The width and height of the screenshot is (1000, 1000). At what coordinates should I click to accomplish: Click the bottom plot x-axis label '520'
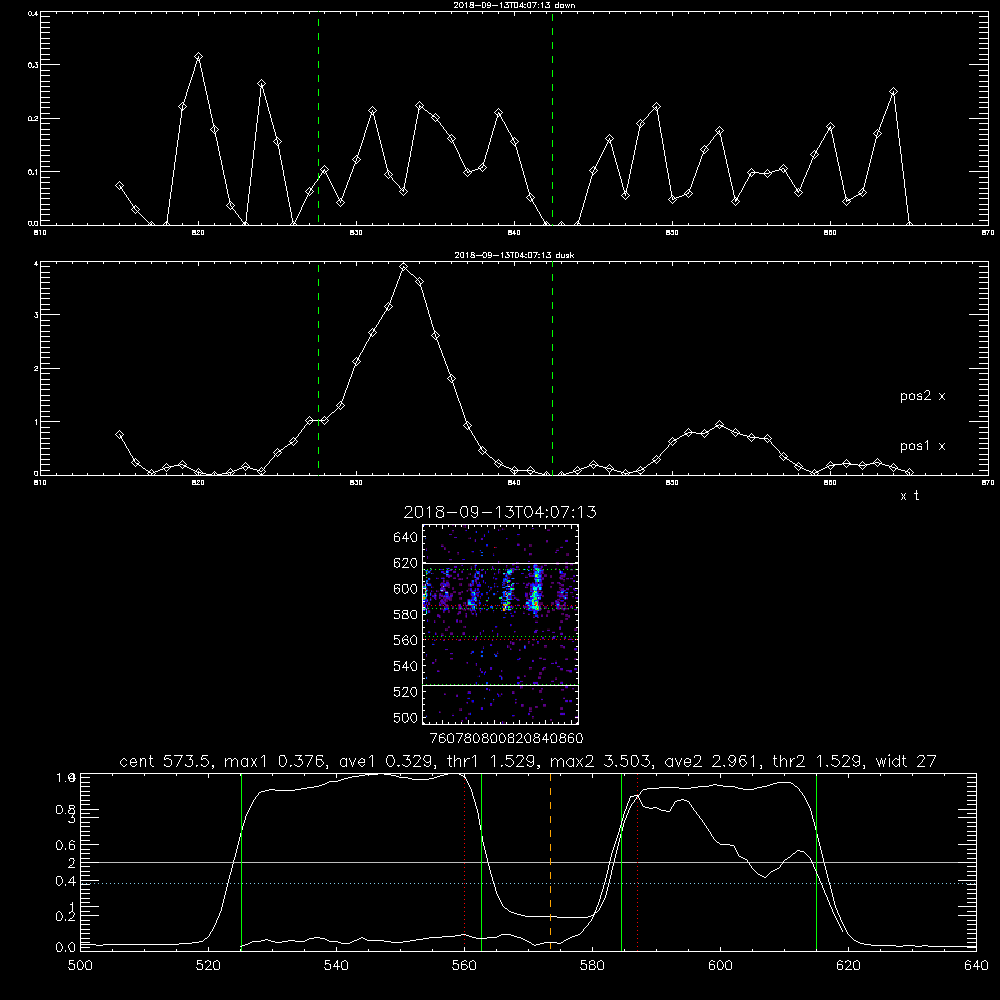(x=208, y=966)
